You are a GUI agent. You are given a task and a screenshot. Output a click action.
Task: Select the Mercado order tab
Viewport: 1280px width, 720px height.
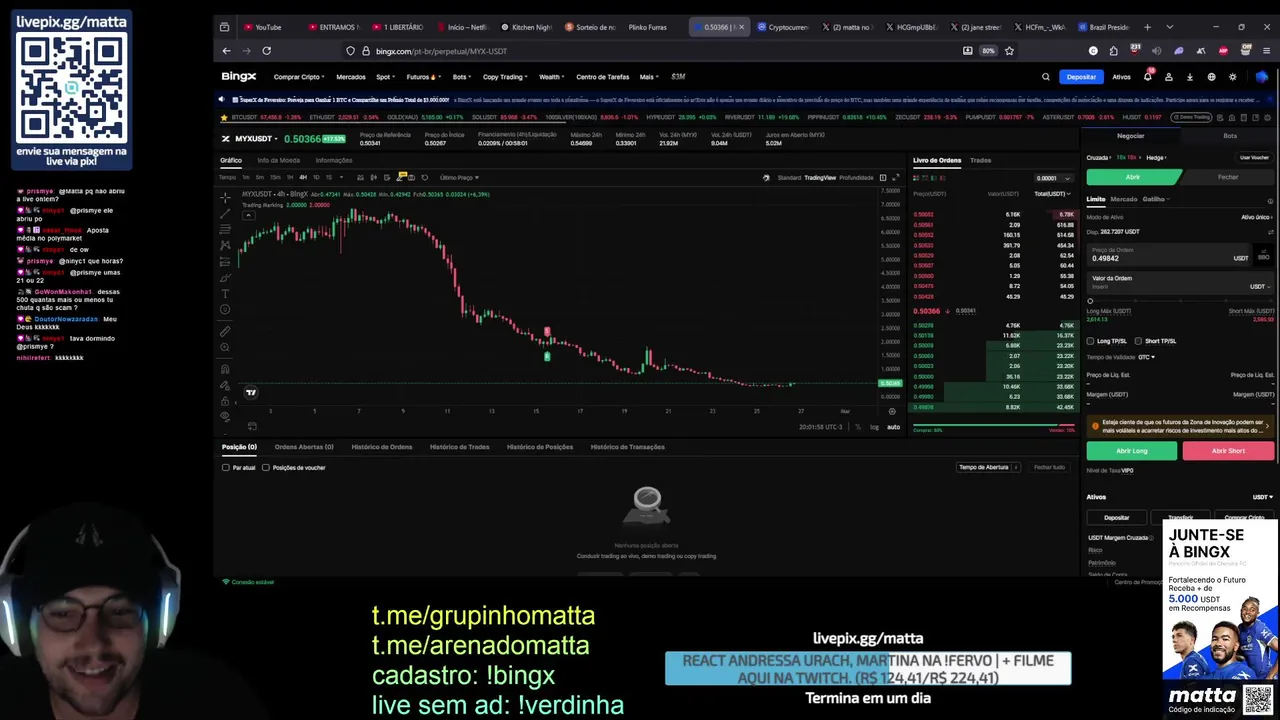click(1124, 199)
